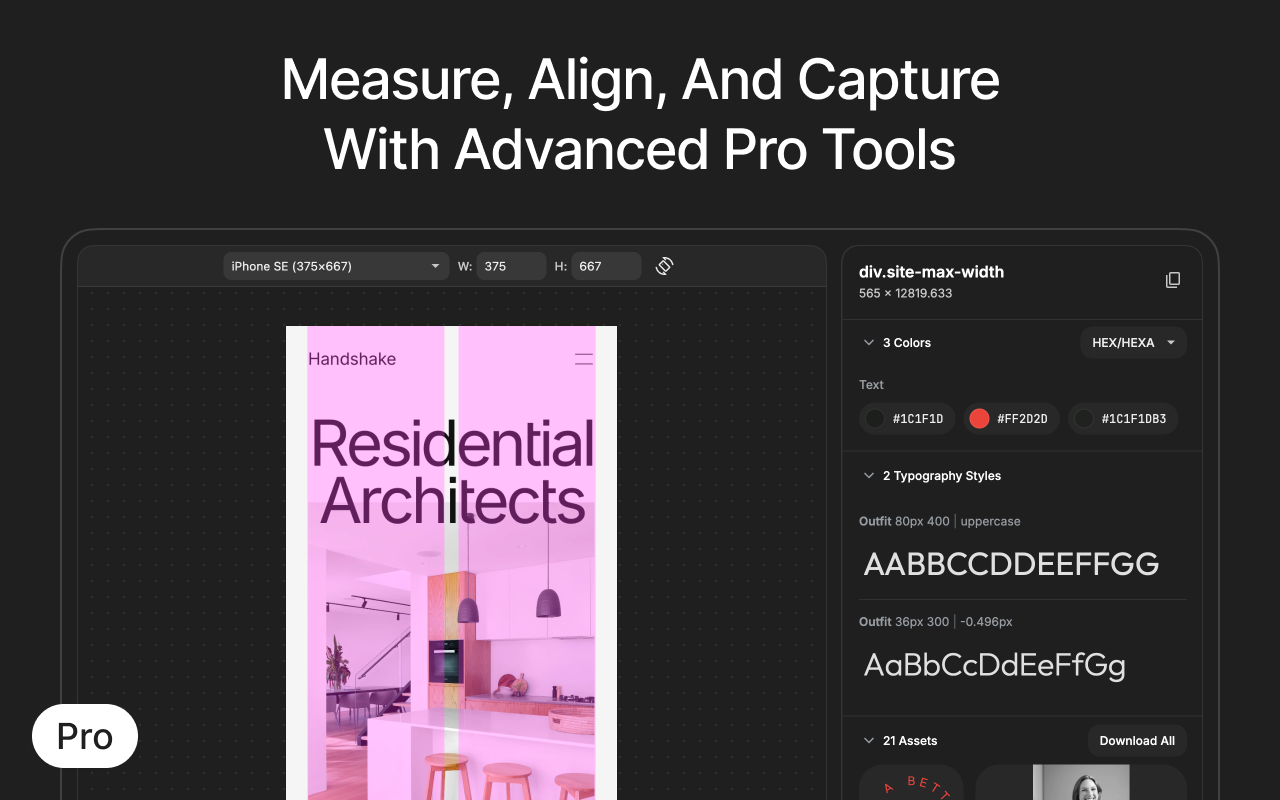The image size is (1280, 800).
Task: Open the circular red text asset thumbnail
Action: tap(911, 784)
